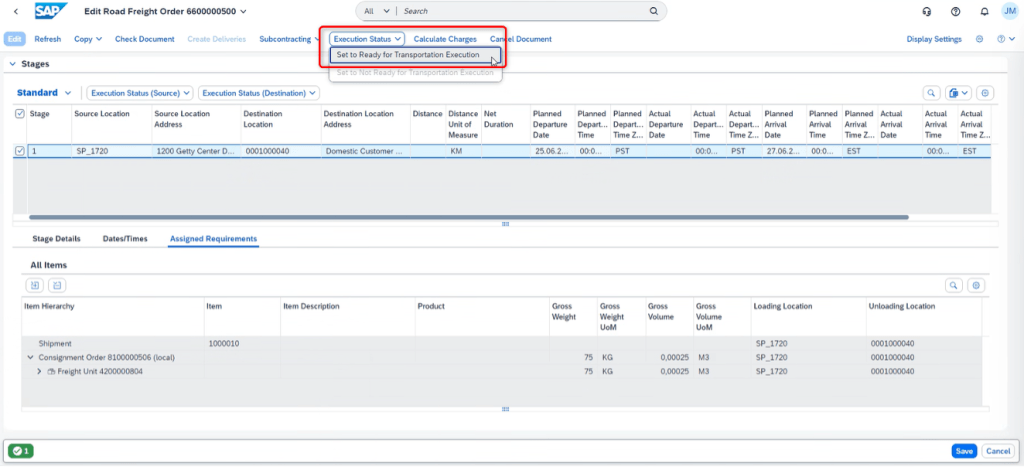Click the horizontal scrollbar of Stages table
Image resolution: width=1024 pixels, height=467 pixels.
pyautogui.click(x=469, y=217)
